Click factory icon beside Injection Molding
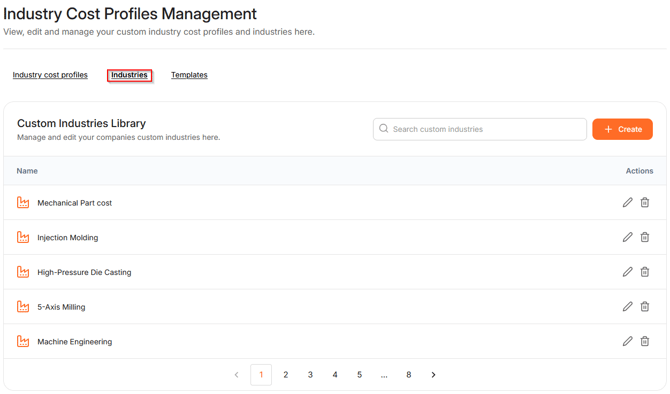 pos(23,237)
